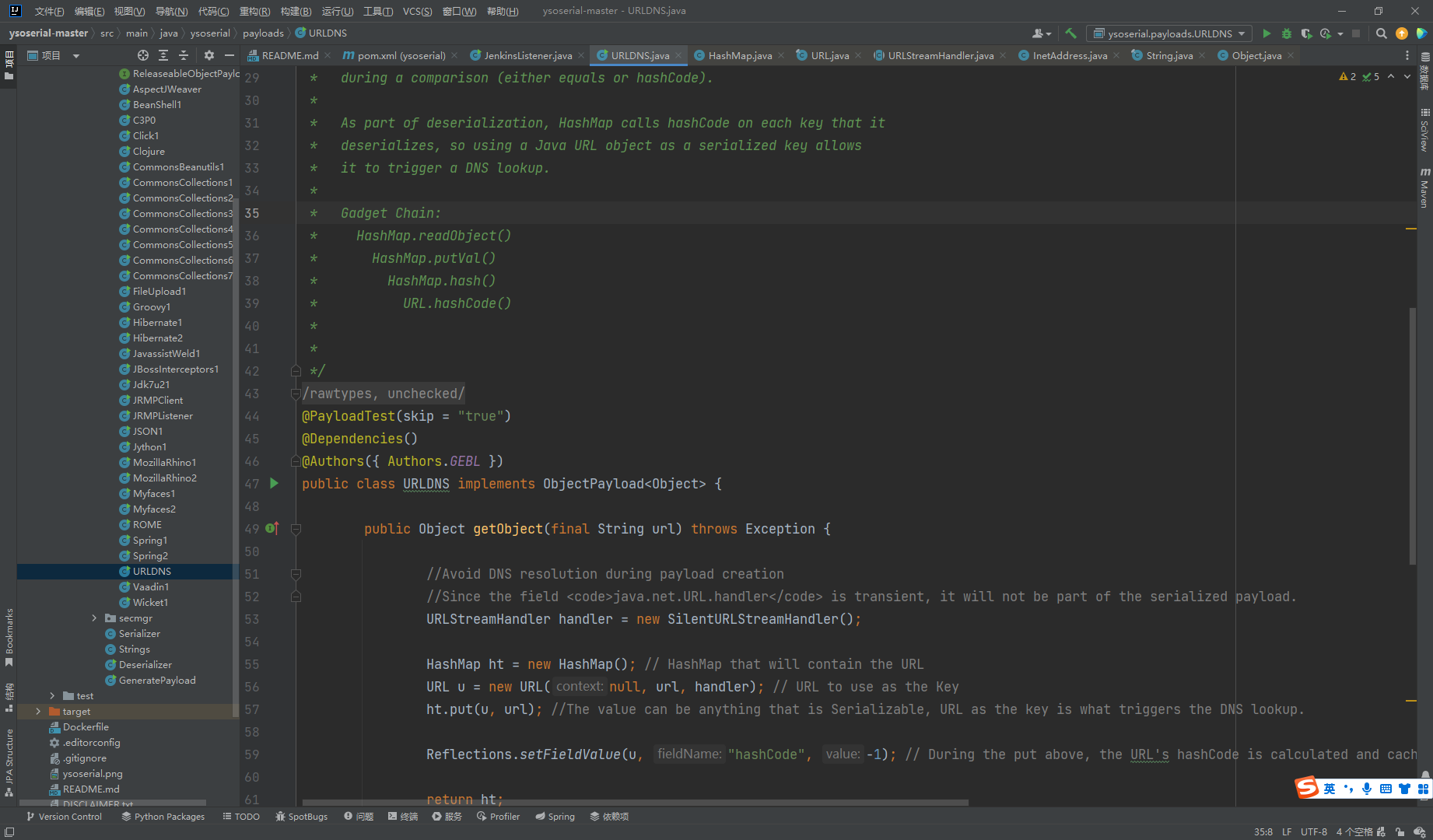
Task: Open the Database tool window icon
Action: [1425, 70]
